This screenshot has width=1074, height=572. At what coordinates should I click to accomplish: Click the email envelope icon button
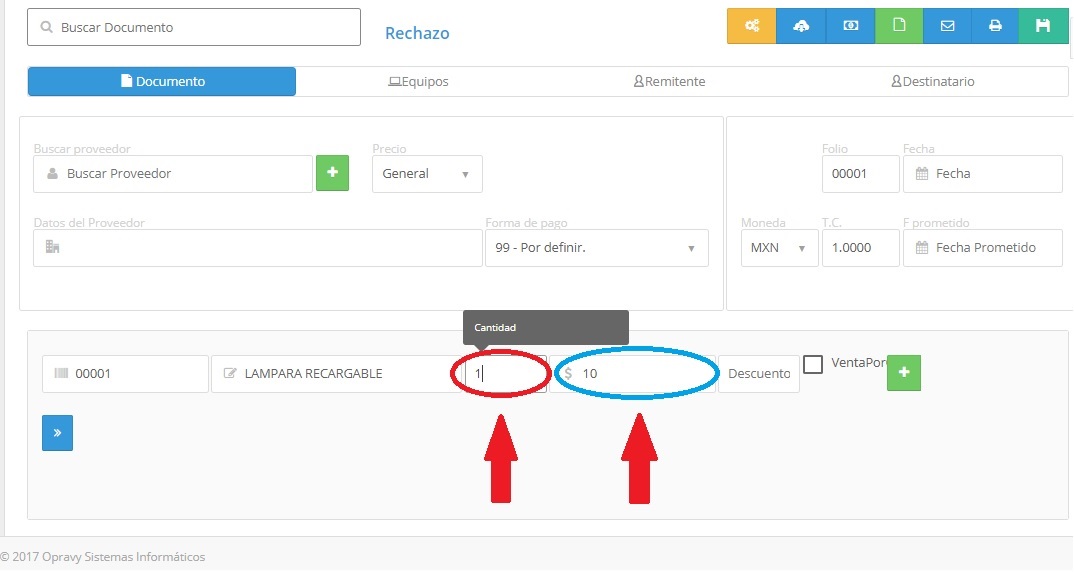pyautogui.click(x=947, y=26)
